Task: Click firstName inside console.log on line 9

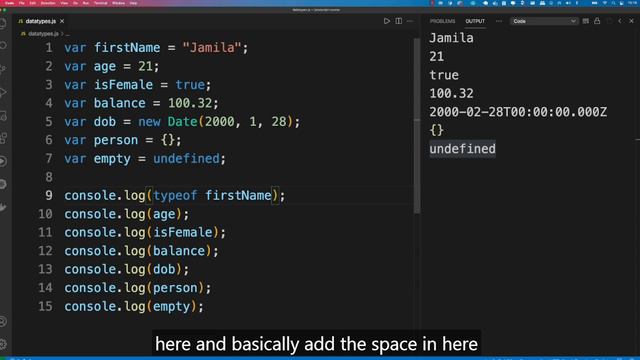Action: coord(238,195)
